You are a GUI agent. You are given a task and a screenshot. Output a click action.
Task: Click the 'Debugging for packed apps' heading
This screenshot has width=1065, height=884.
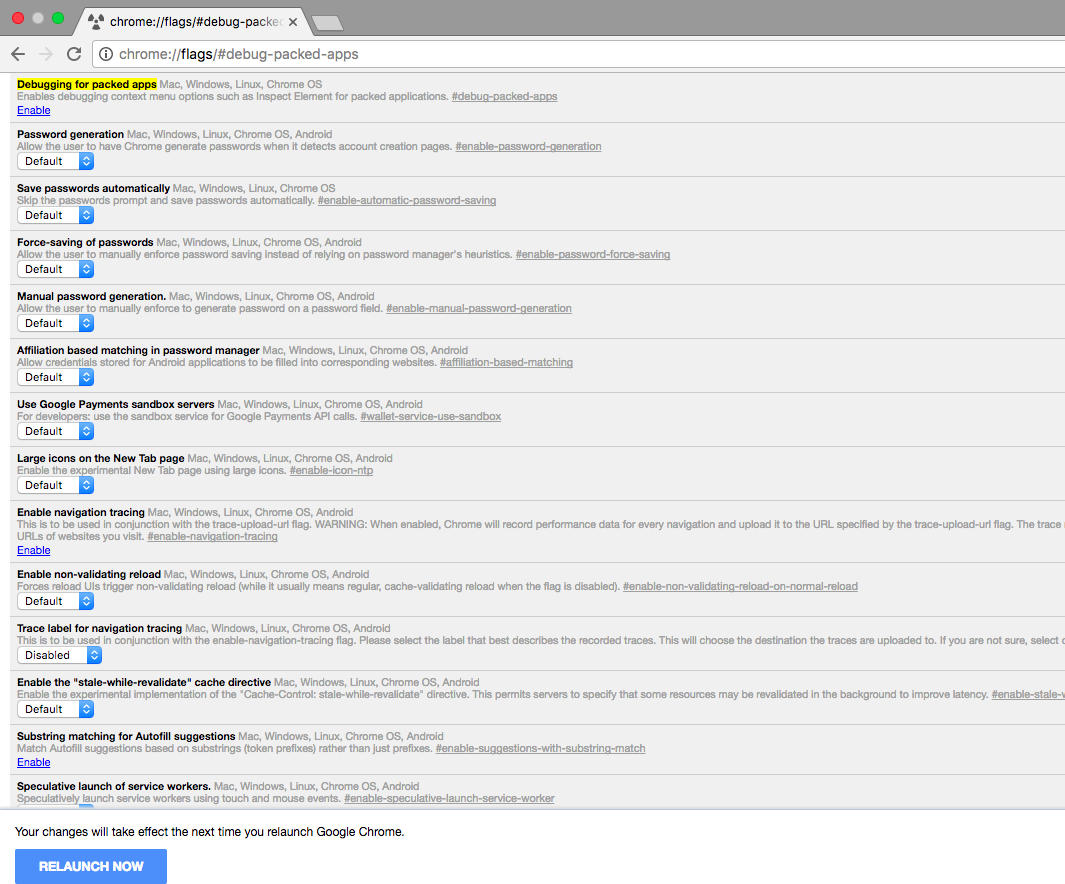pos(87,84)
